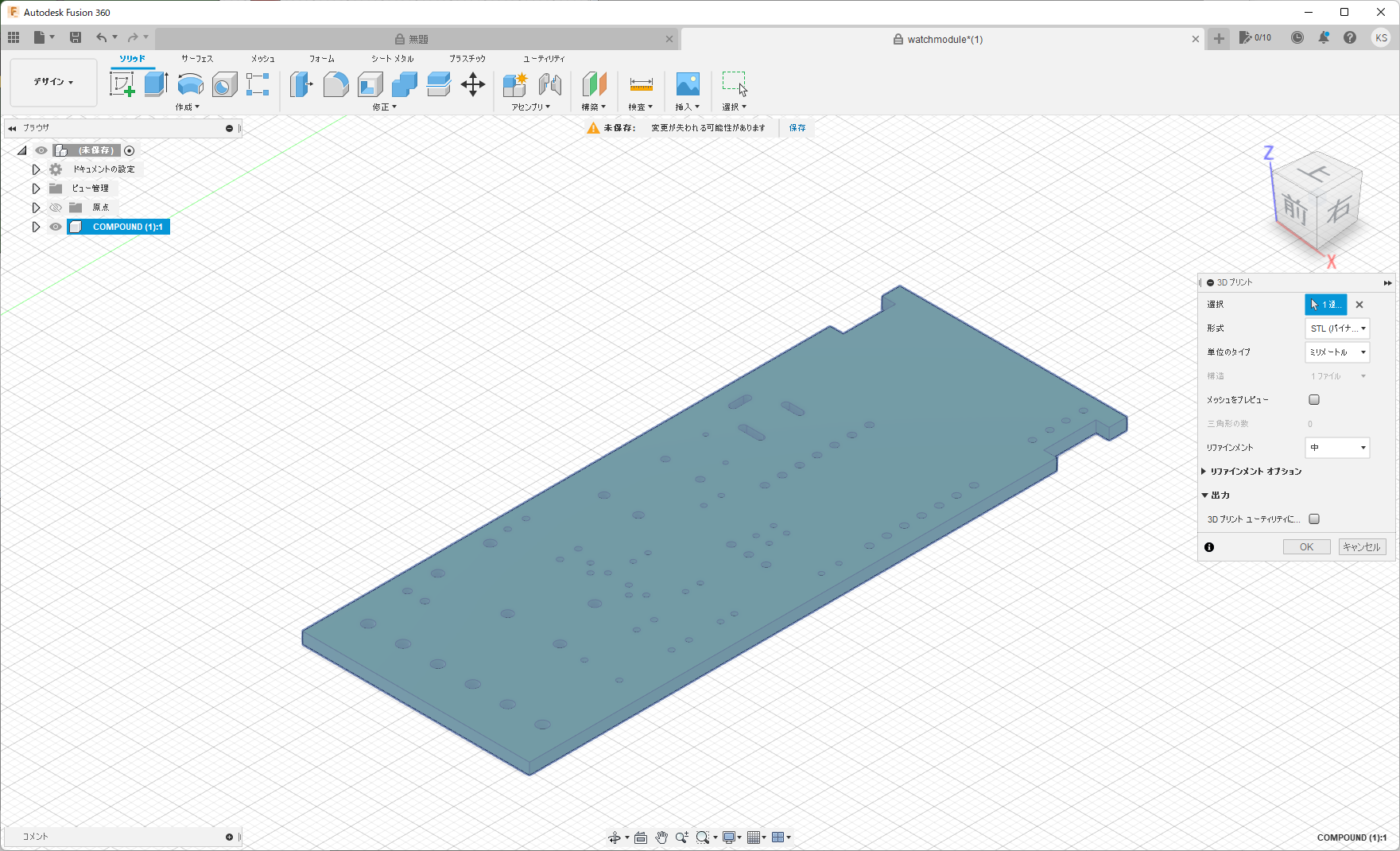Click the 保存 link in unsaved warning
Screen dimensions: 1400x851
797,128
